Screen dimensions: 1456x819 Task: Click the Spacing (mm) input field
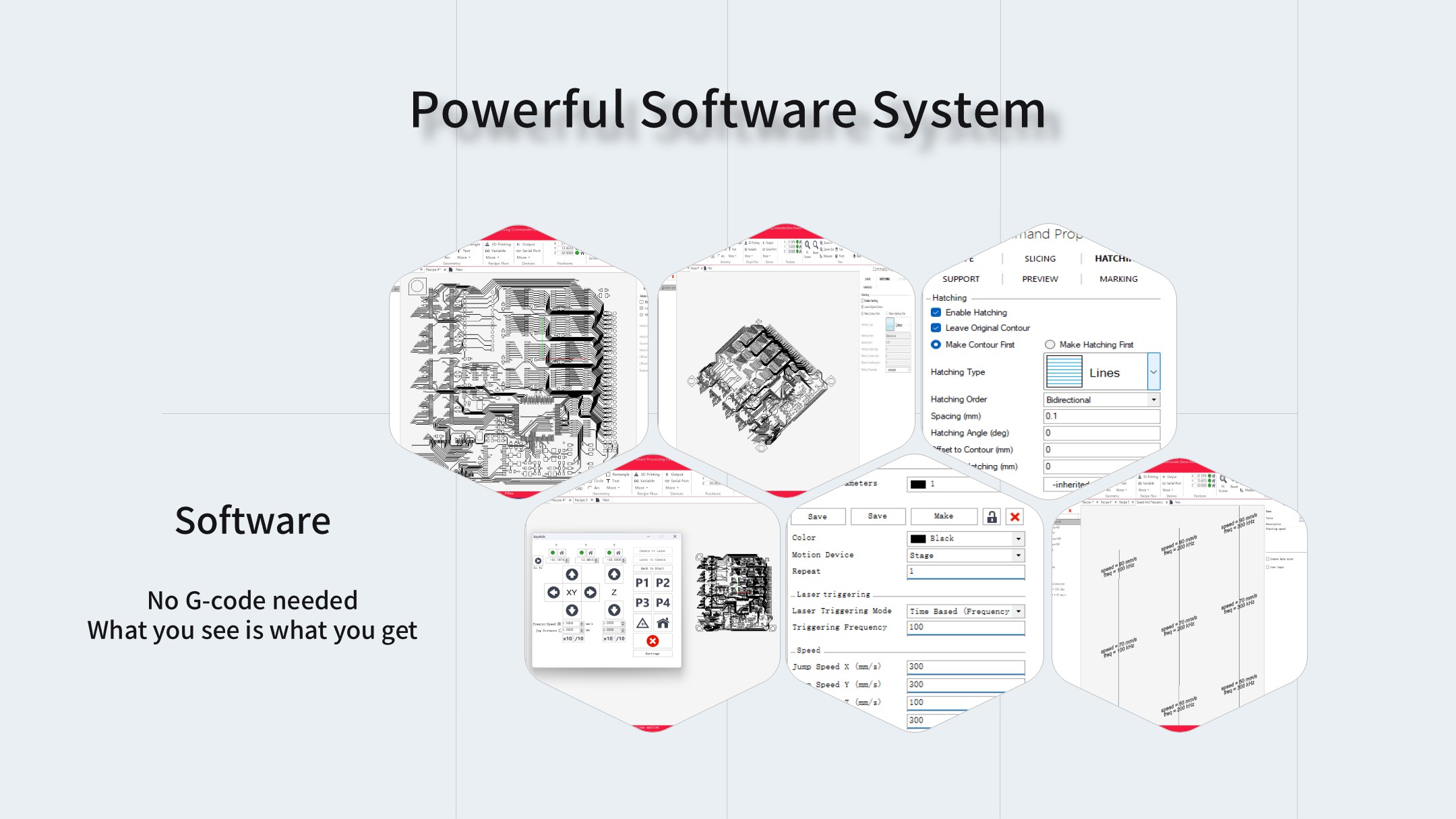tap(1102, 417)
